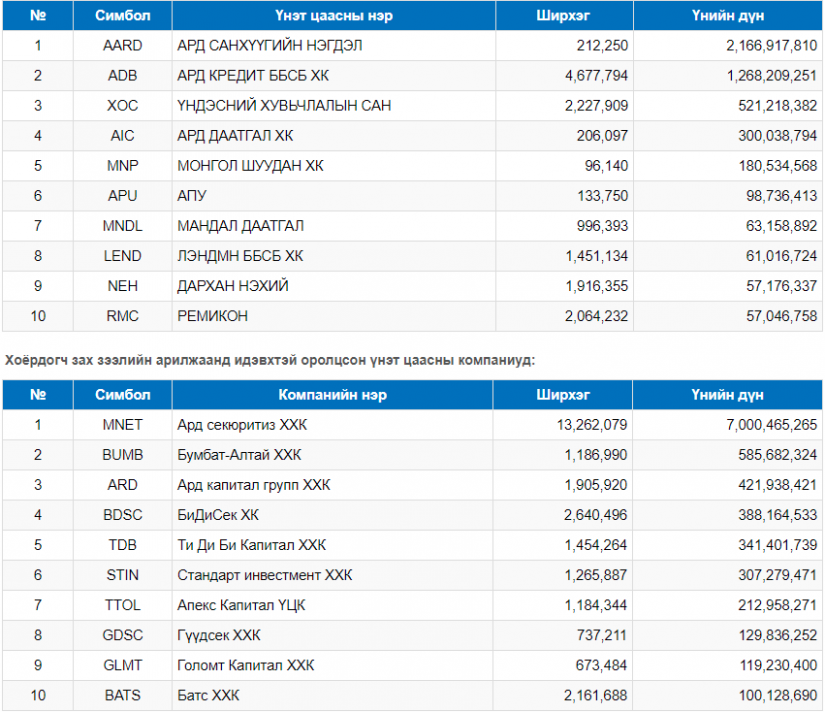
Task: Select the BDSC symbol cell
Action: [x=123, y=515]
